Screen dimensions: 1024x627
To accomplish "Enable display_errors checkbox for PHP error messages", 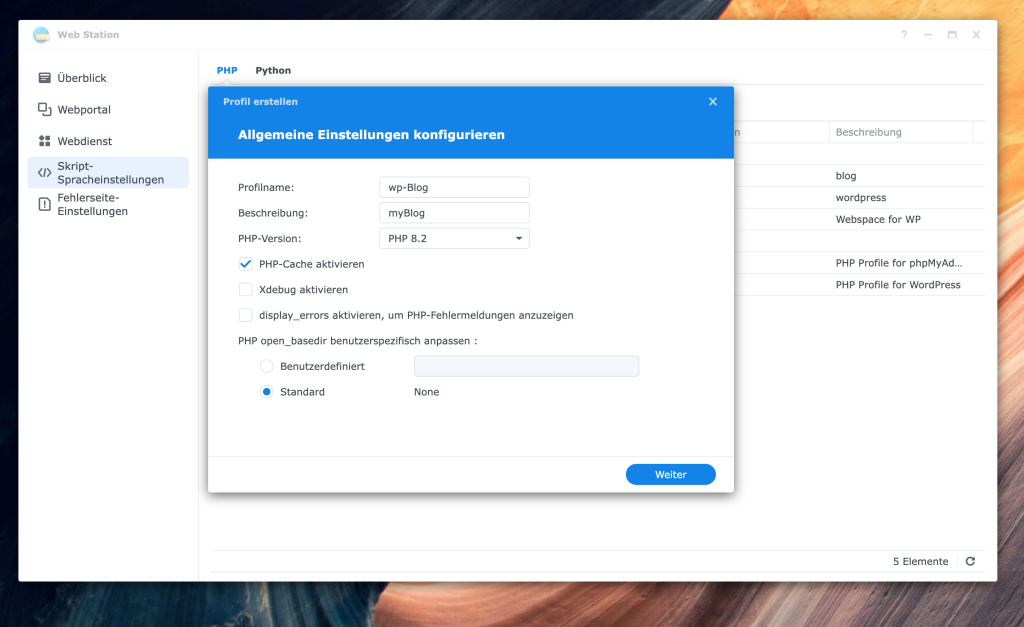I will pos(246,315).
